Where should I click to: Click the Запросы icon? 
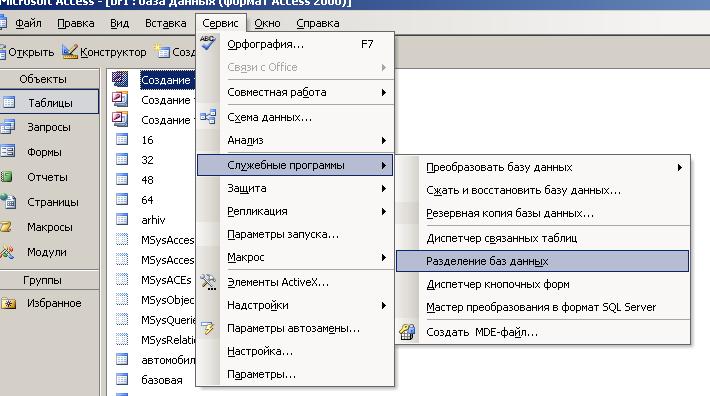(8, 126)
